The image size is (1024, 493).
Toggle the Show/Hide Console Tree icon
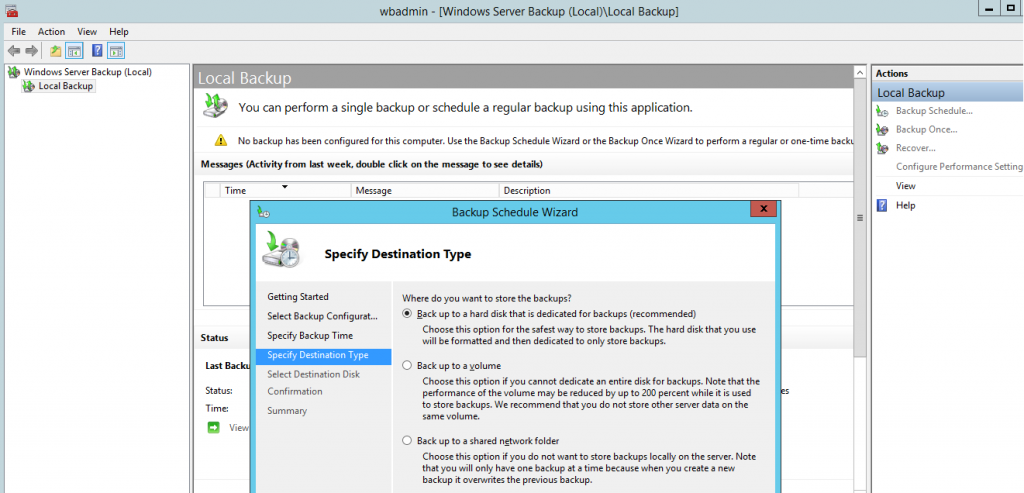click(74, 51)
